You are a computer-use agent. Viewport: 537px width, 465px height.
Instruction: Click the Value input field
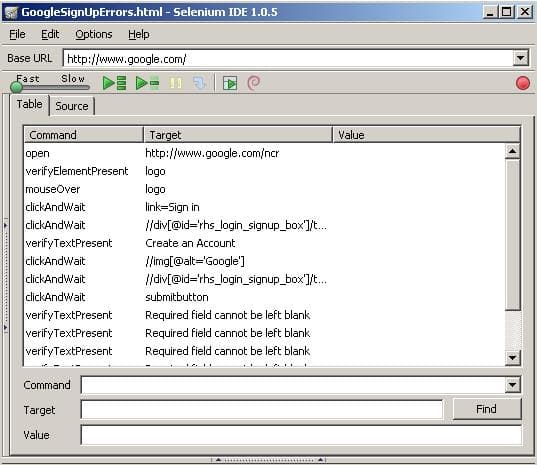coord(301,435)
